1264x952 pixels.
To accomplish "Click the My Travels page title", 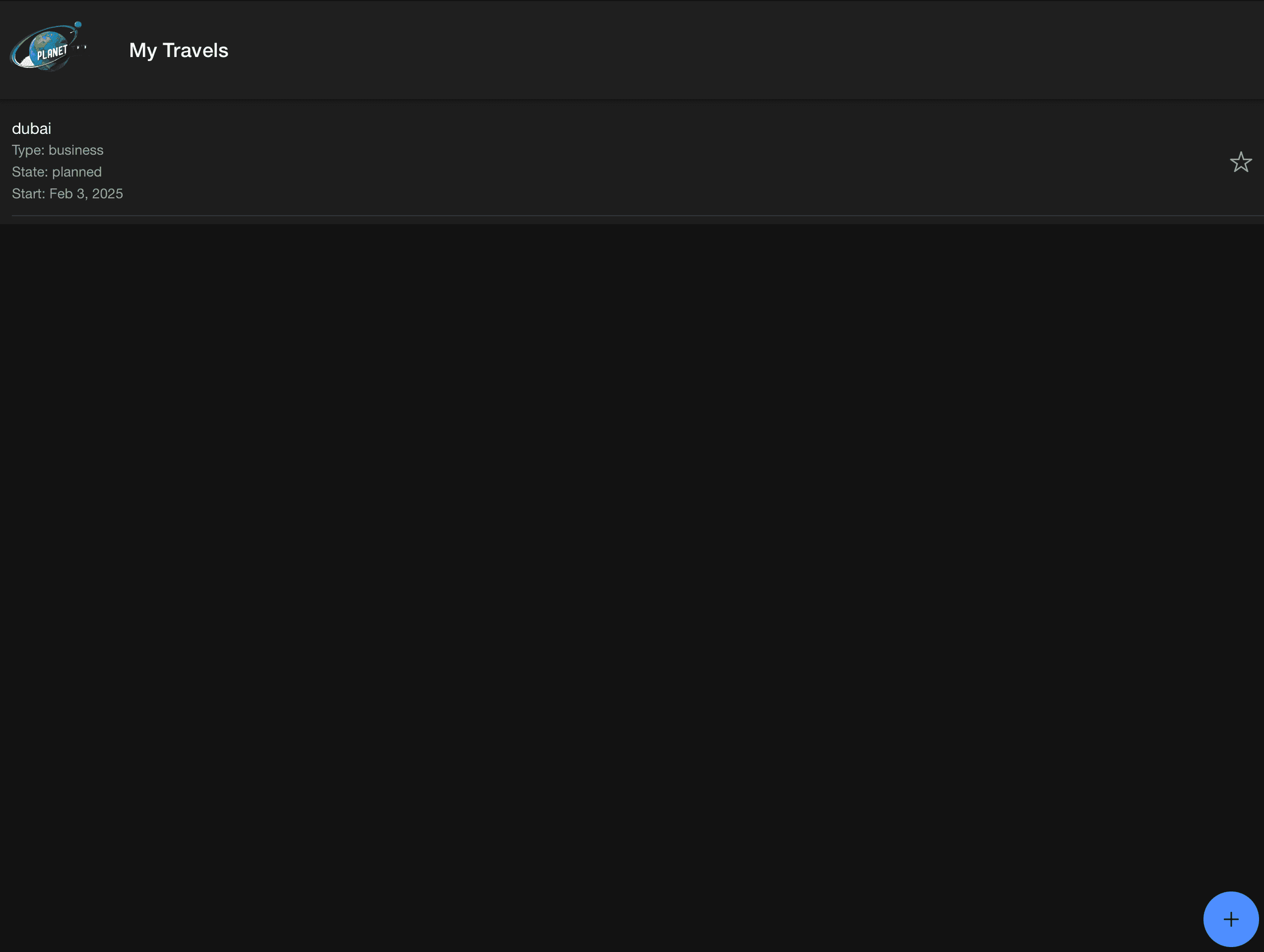I will tap(178, 50).
